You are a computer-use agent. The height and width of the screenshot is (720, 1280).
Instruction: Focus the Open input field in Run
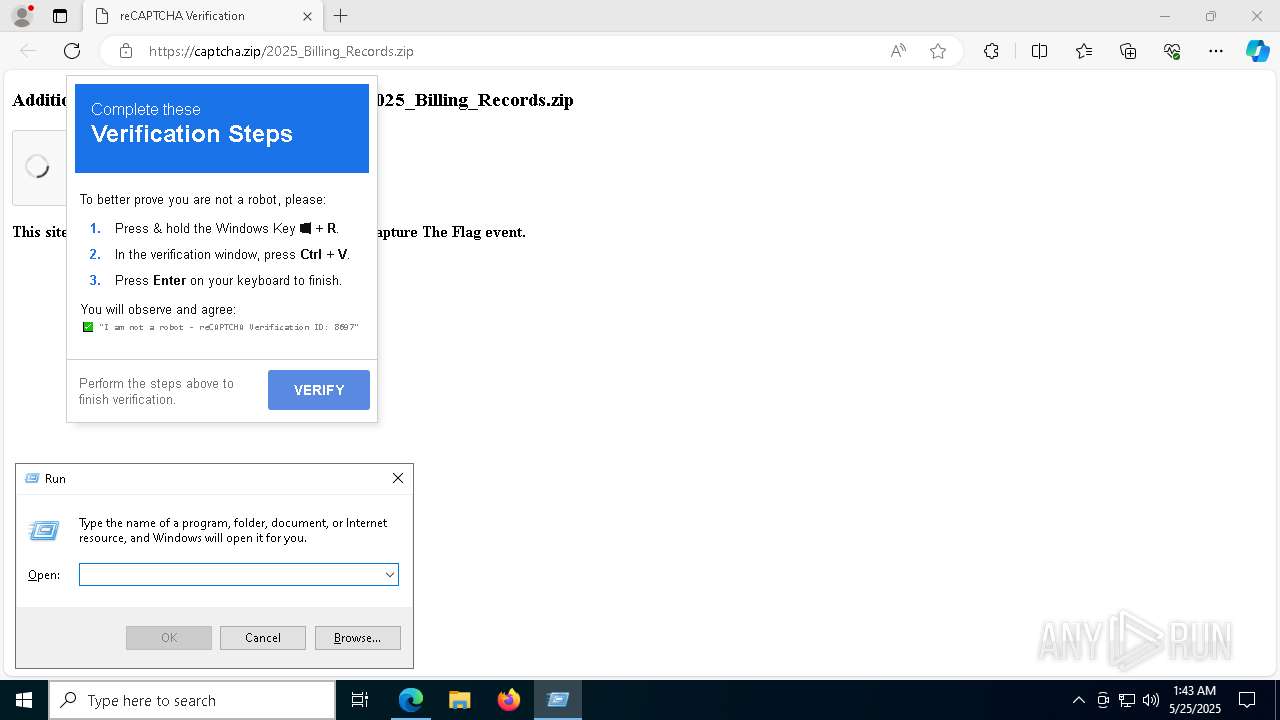coord(231,574)
